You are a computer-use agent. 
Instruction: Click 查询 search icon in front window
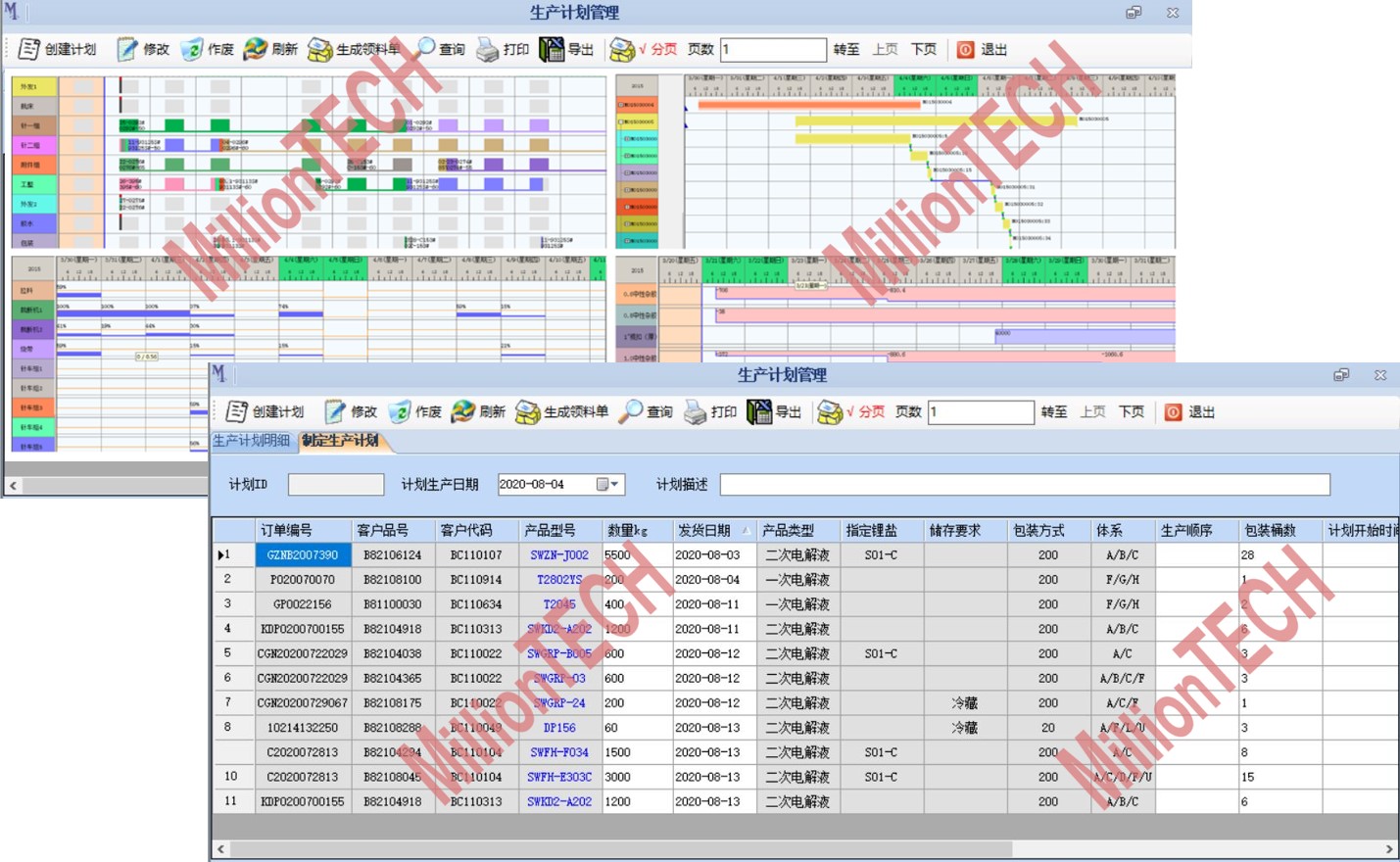click(630, 411)
